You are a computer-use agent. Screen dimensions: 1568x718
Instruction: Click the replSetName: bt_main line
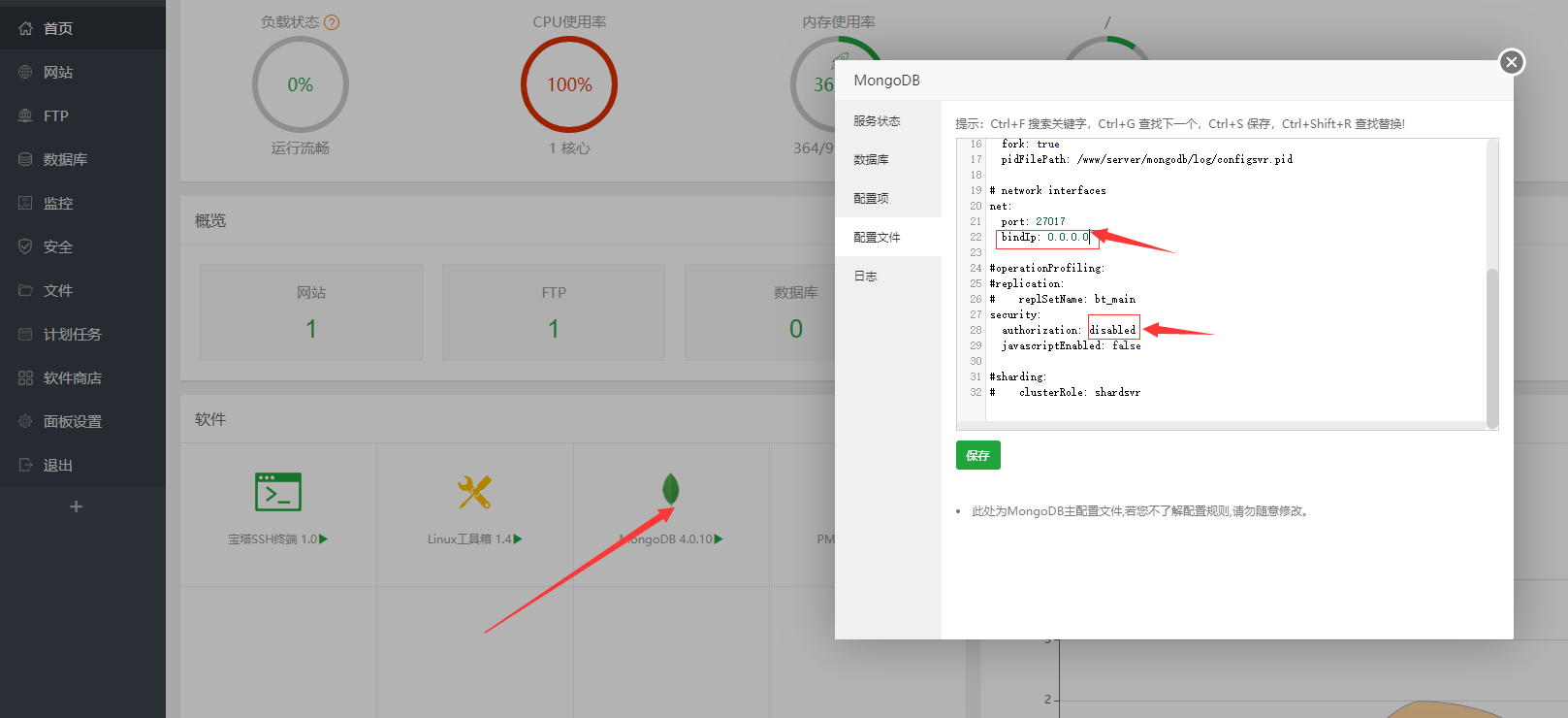pos(1062,299)
